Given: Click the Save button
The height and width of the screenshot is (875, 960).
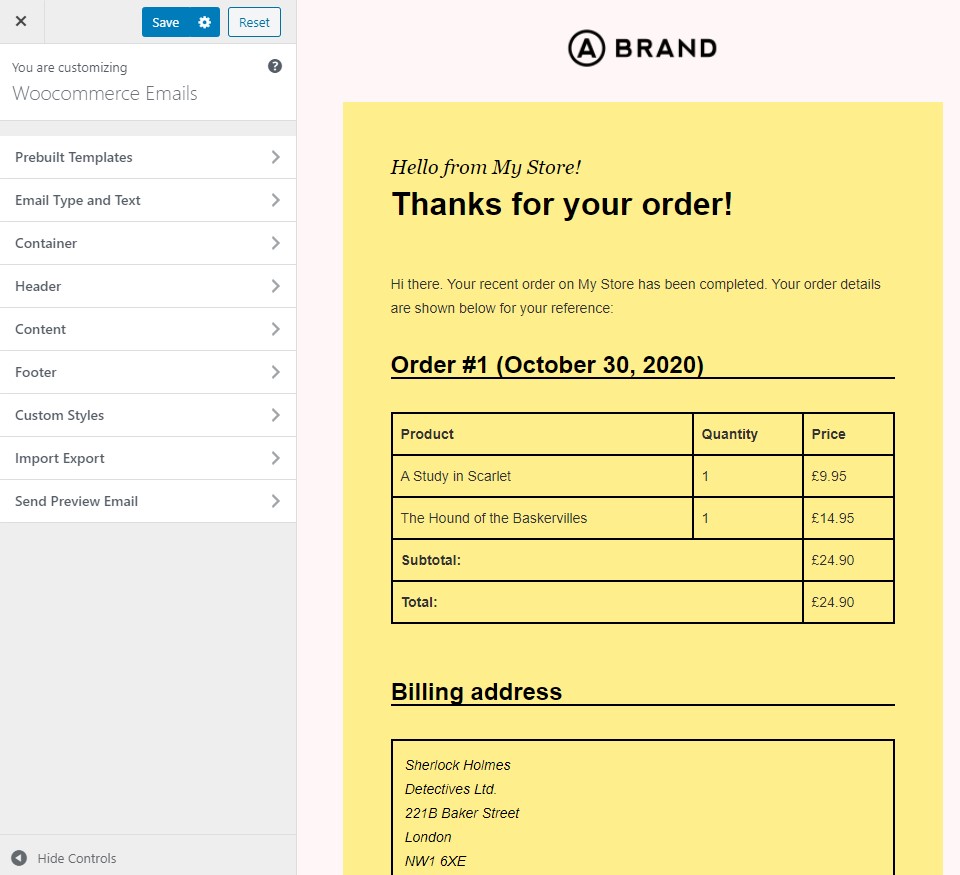Looking at the screenshot, I should coord(166,22).
